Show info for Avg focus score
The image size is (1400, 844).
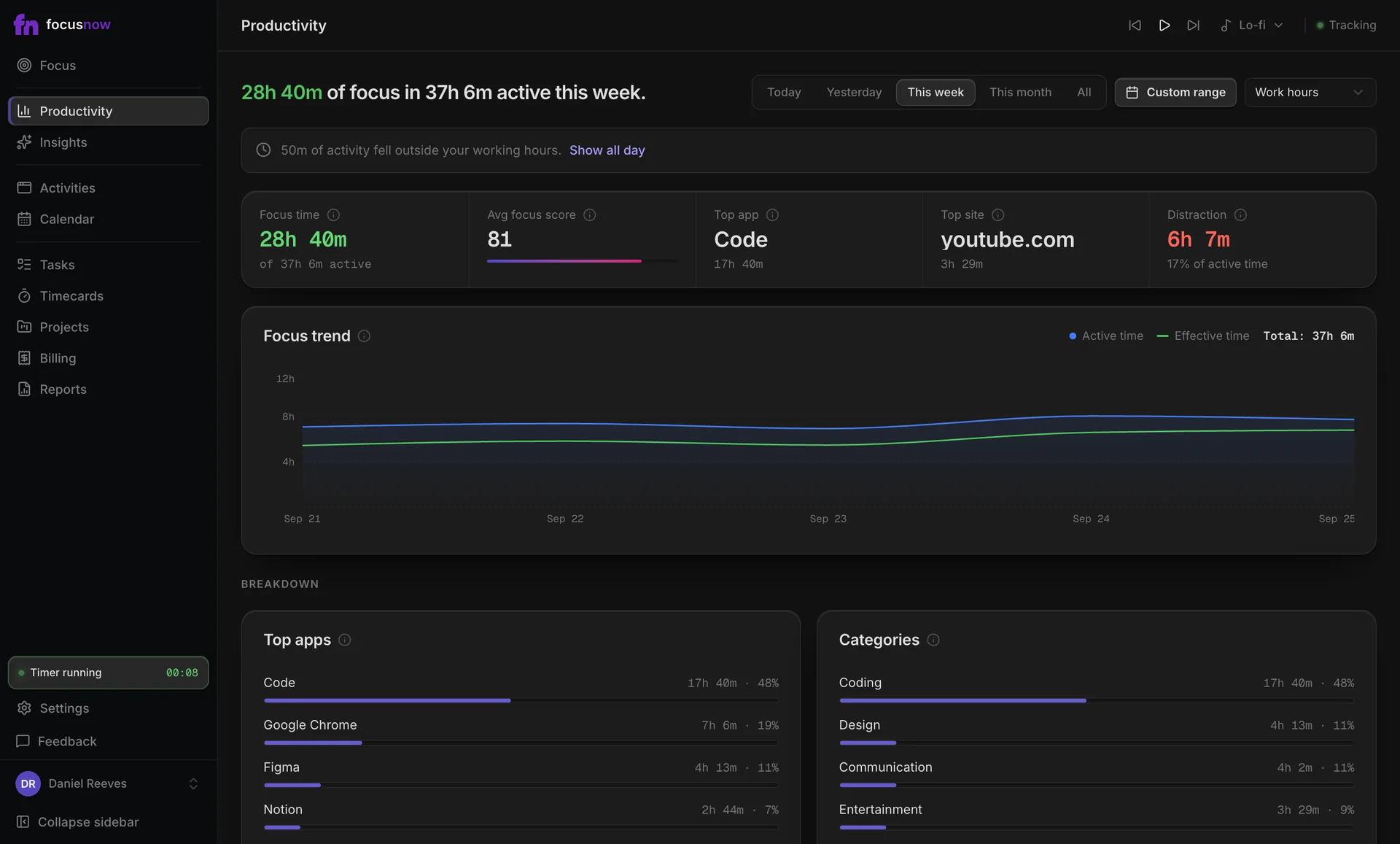(590, 215)
